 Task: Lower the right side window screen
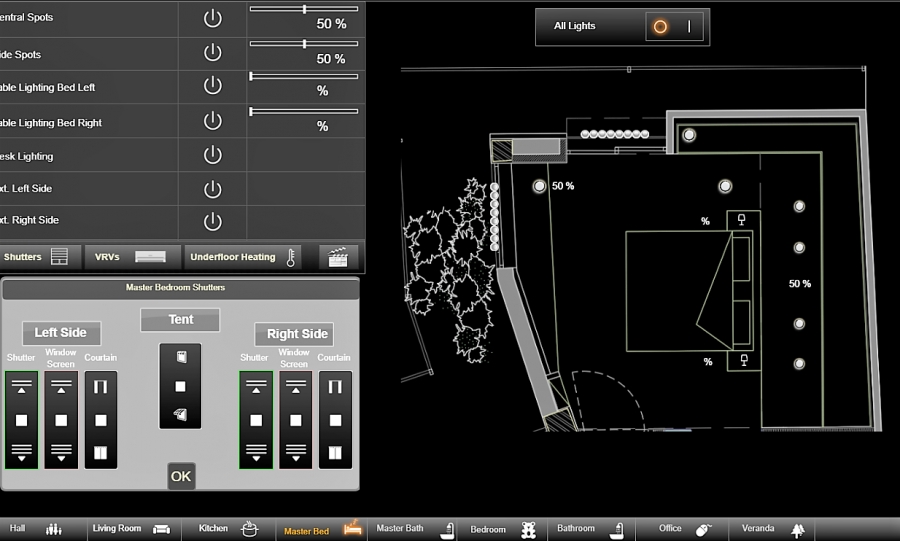pyautogui.click(x=296, y=453)
